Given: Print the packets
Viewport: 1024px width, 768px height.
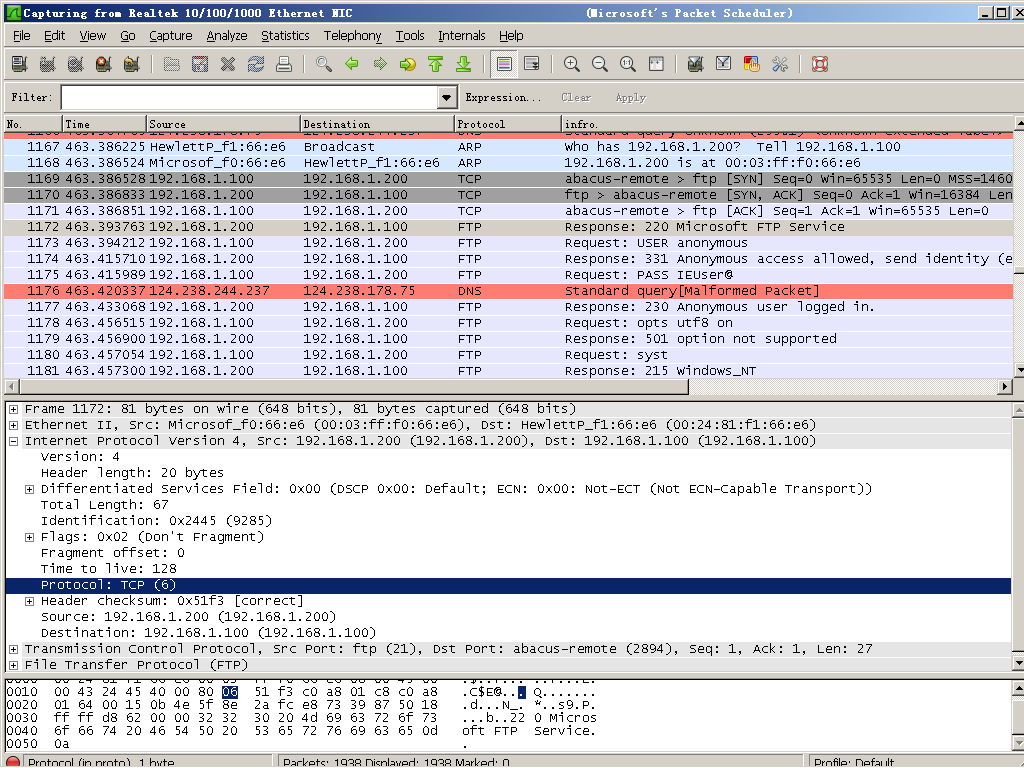Looking at the screenshot, I should coord(283,64).
